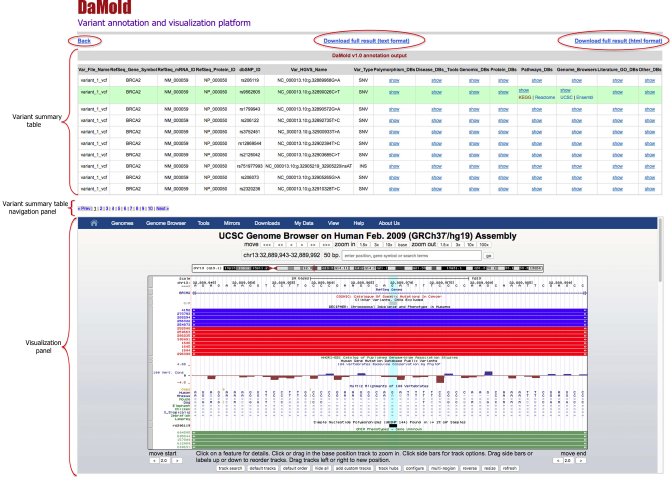This screenshot has width=671, height=477.
Task: Zoom in 10x
Action: [x=389, y=245]
